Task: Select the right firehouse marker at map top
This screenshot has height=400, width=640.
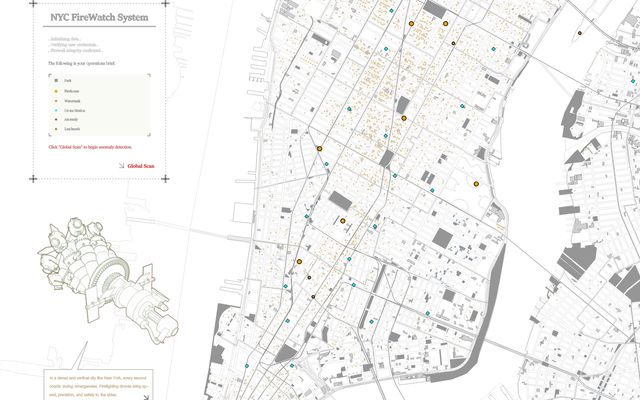Action: (x=446, y=24)
